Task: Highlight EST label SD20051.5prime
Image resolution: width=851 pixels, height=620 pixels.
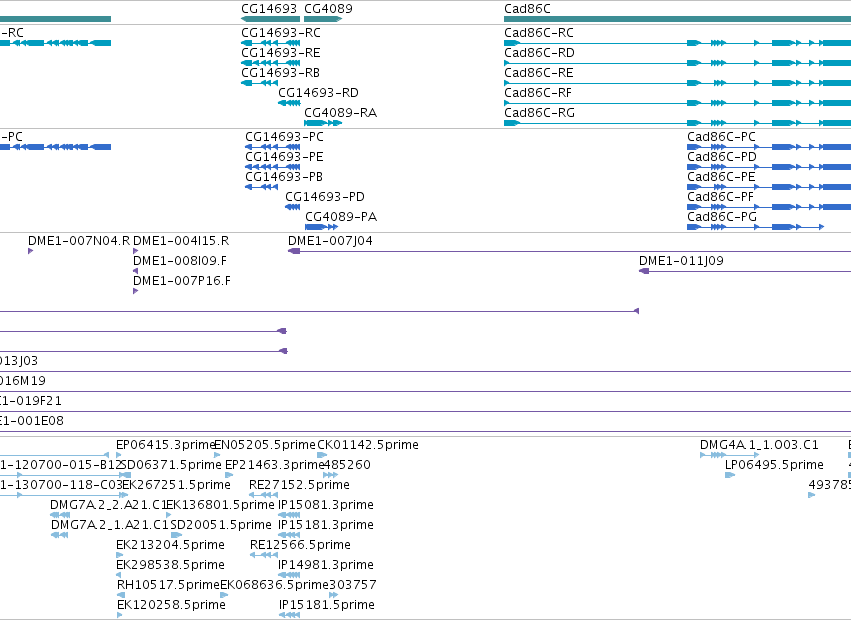Action: 221,526
